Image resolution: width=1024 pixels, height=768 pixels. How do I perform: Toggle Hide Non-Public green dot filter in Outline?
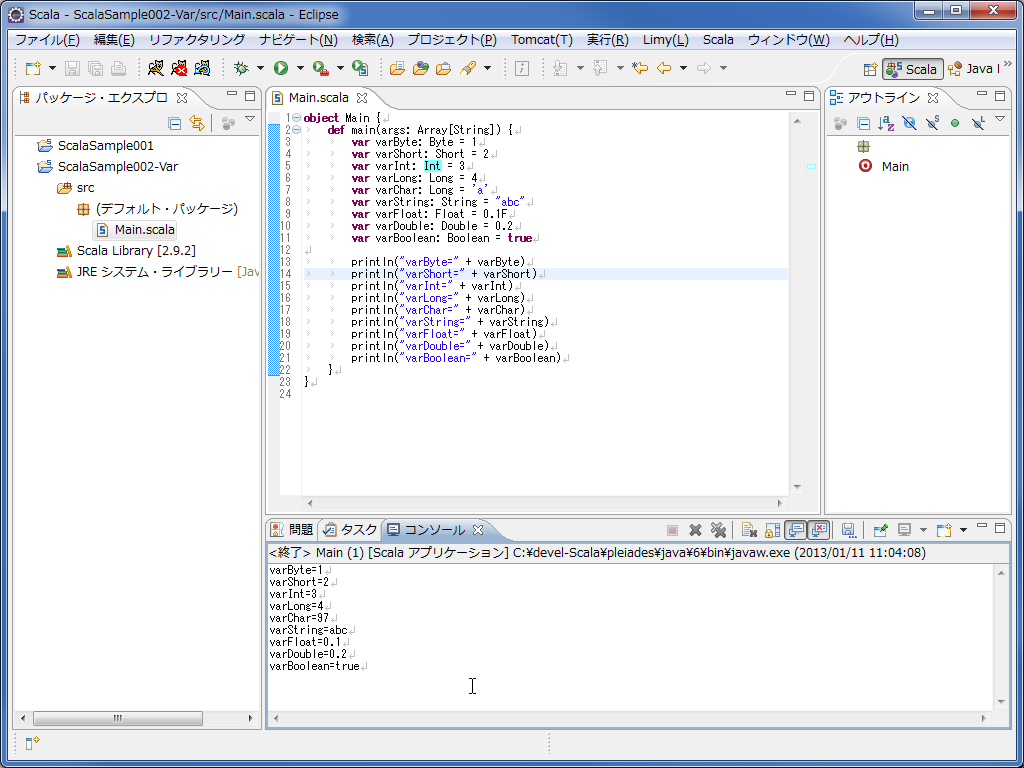[955, 123]
